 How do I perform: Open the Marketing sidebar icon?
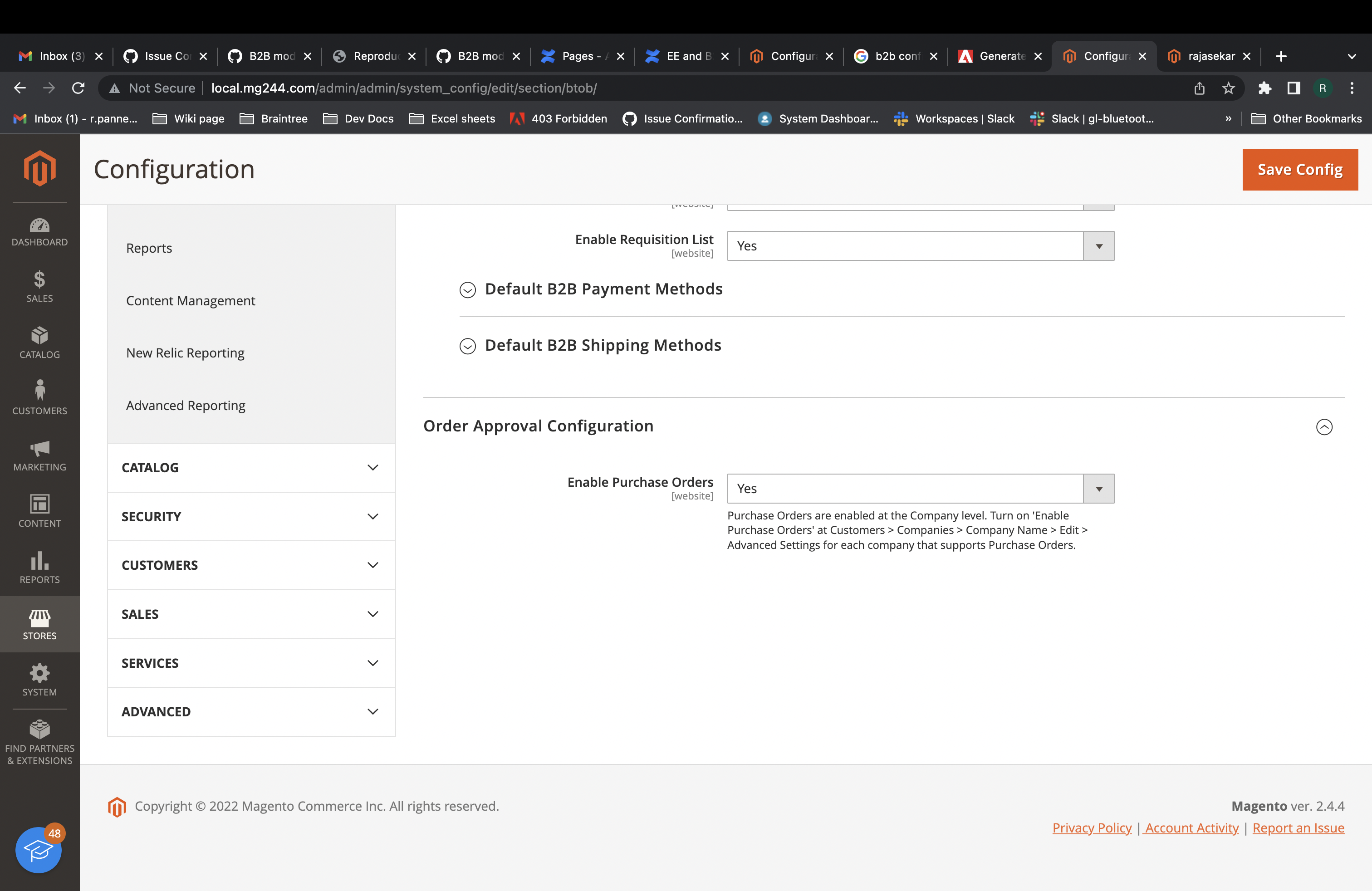click(39, 455)
